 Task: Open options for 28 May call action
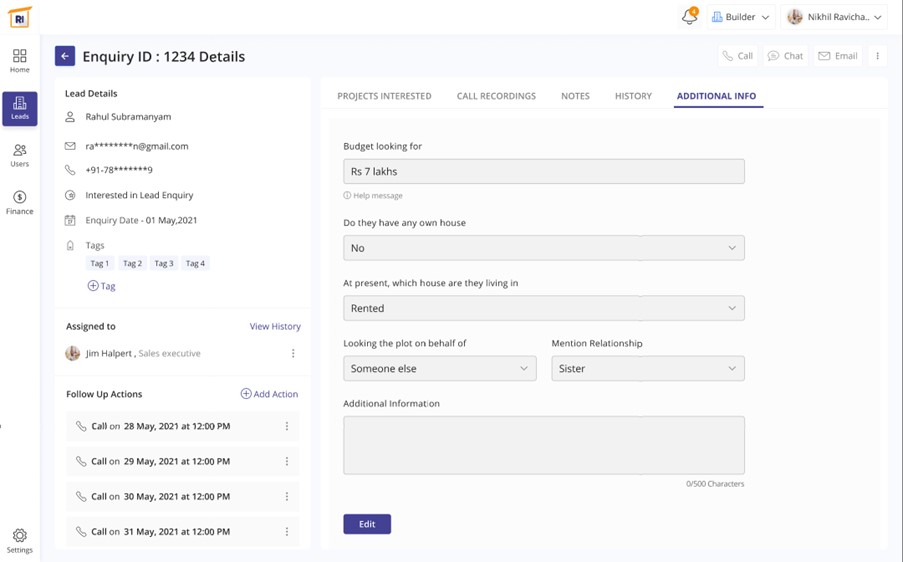(x=287, y=426)
